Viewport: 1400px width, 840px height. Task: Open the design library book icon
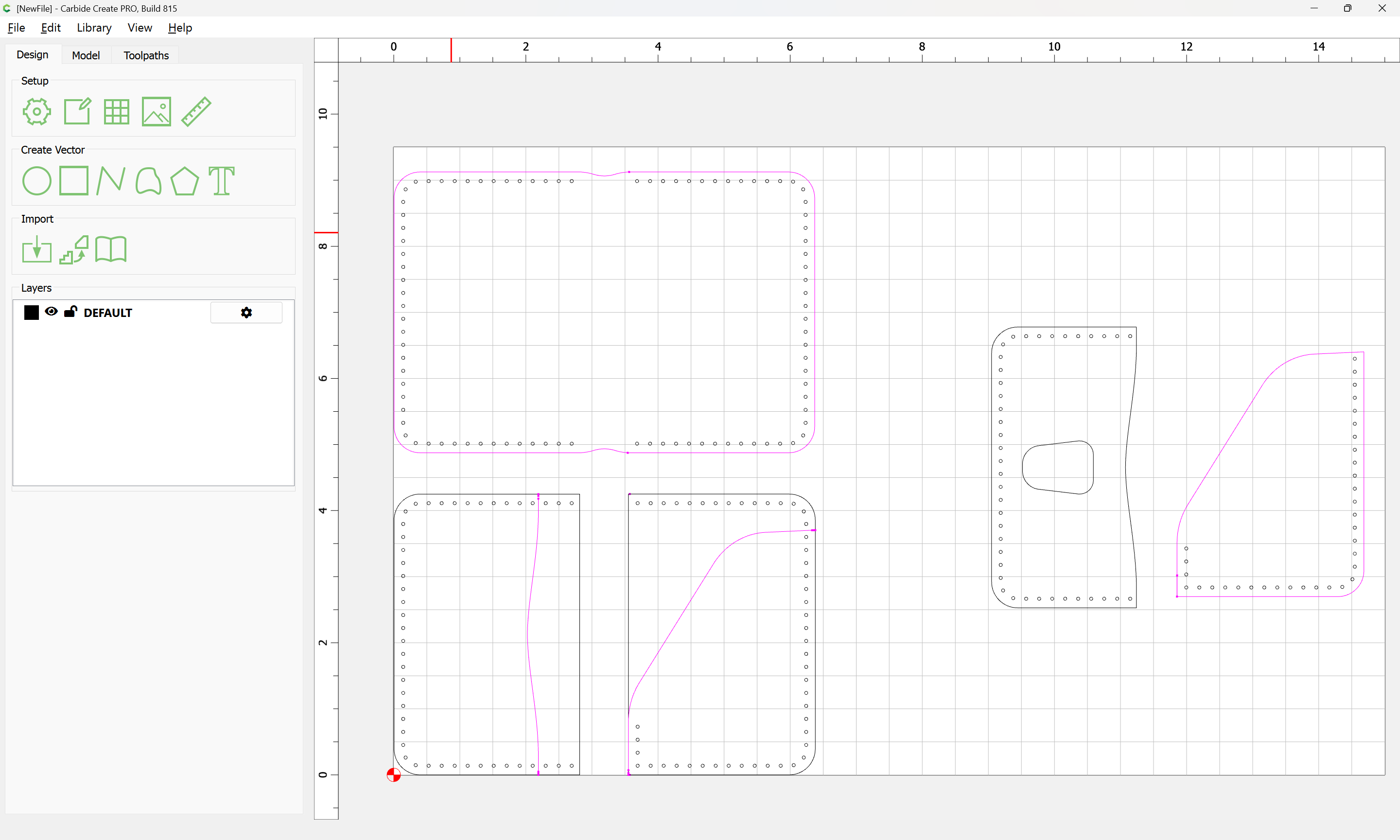(x=111, y=250)
